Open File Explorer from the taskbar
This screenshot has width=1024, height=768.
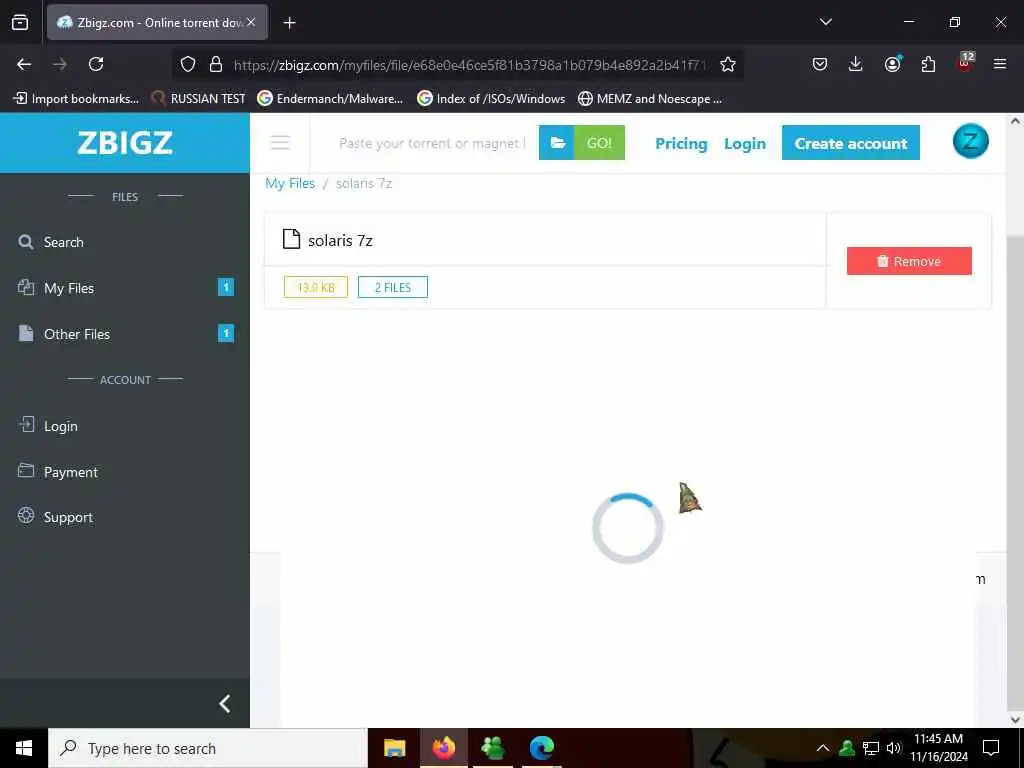pyautogui.click(x=394, y=748)
